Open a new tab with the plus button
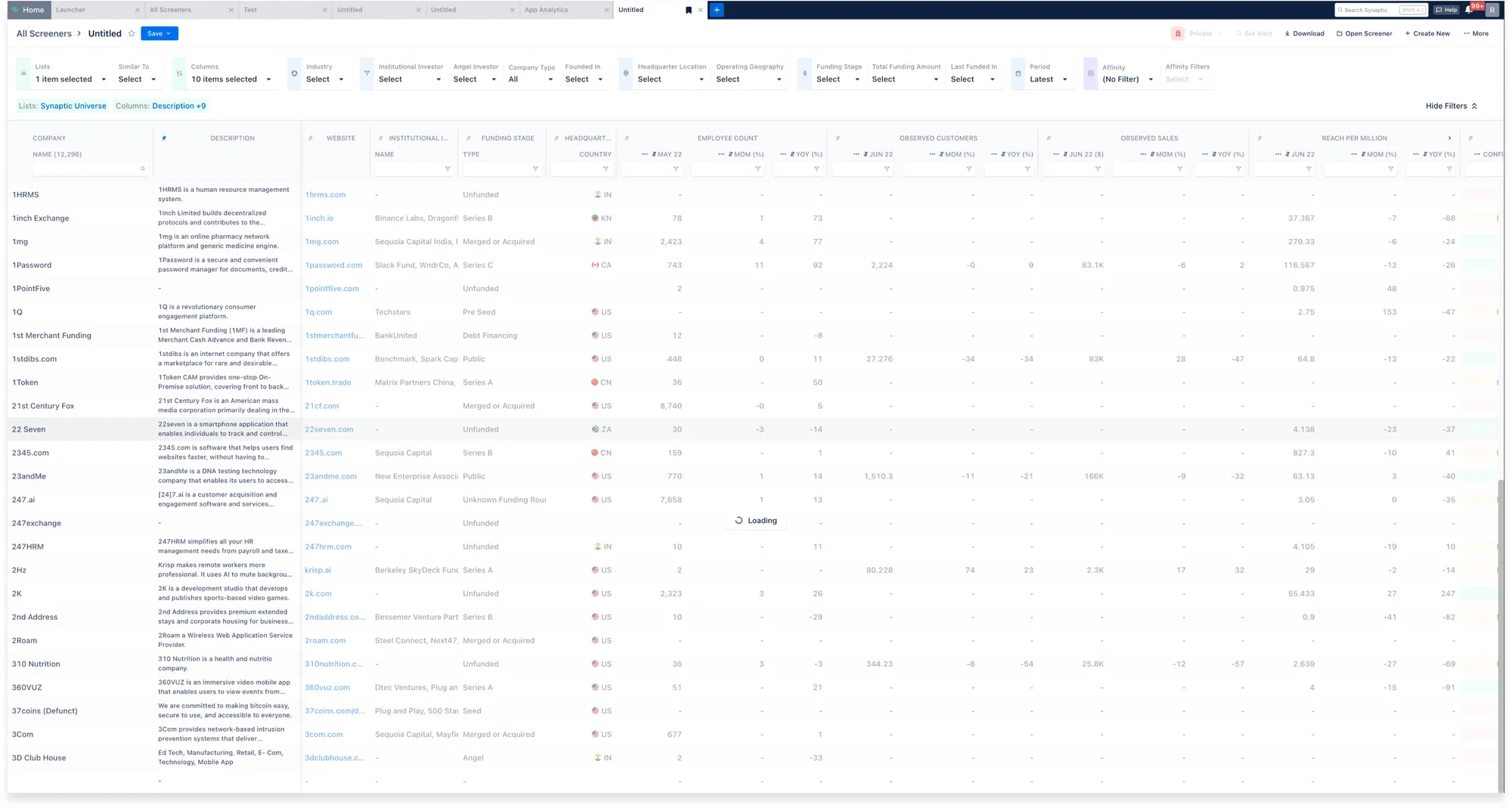Viewport: 1512px width, 808px height. pyautogui.click(x=717, y=10)
